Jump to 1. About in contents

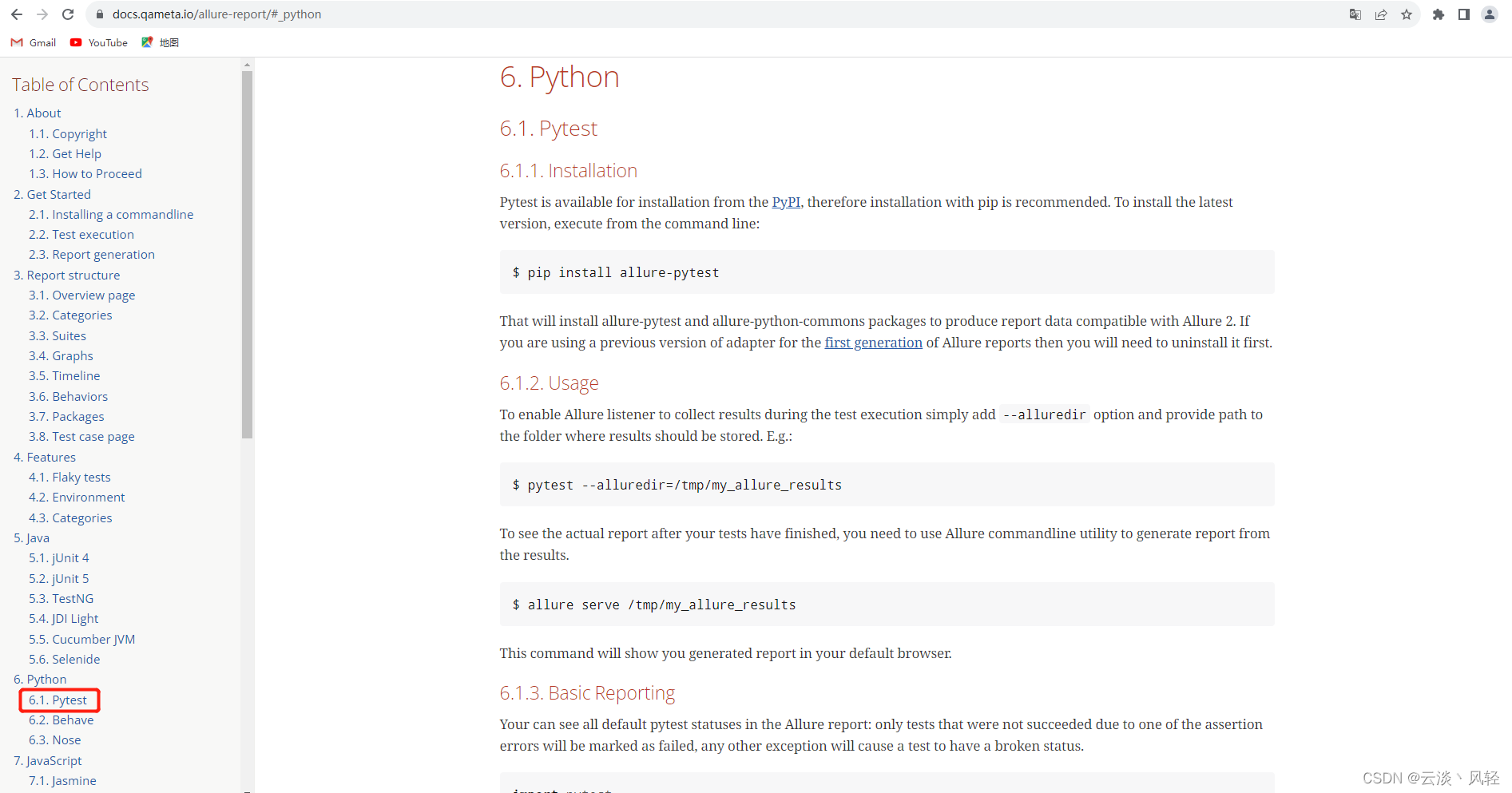click(x=37, y=113)
